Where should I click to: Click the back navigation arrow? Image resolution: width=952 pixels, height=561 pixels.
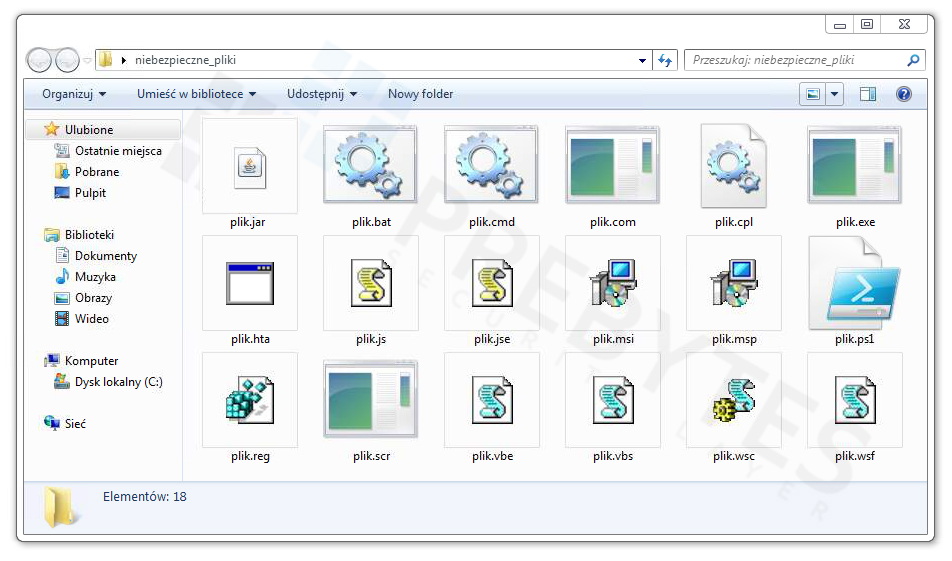(x=39, y=60)
